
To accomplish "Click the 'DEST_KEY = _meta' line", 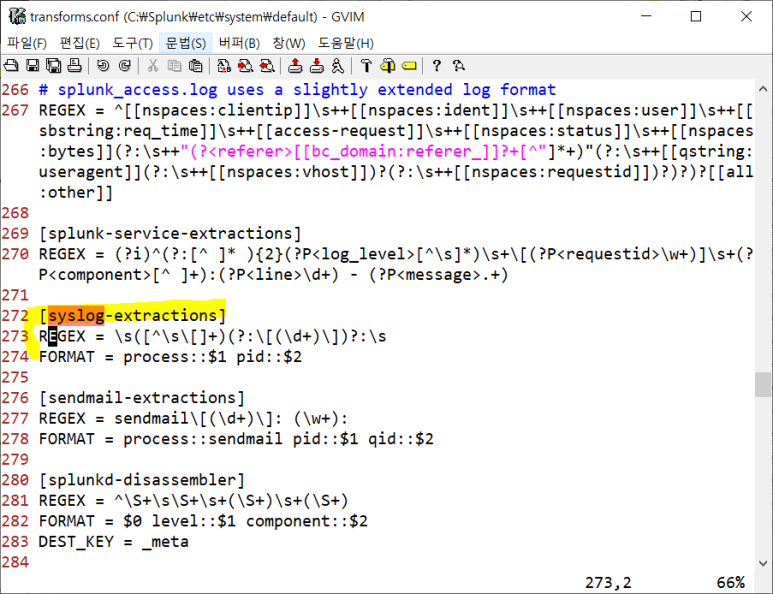I will click(x=114, y=542).
